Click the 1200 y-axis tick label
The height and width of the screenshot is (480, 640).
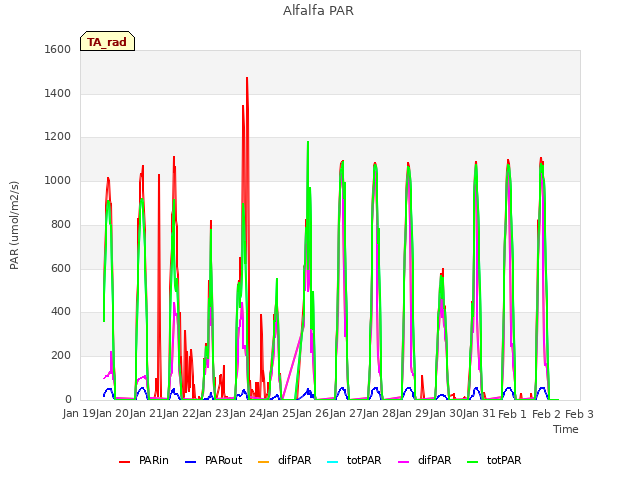58,137
